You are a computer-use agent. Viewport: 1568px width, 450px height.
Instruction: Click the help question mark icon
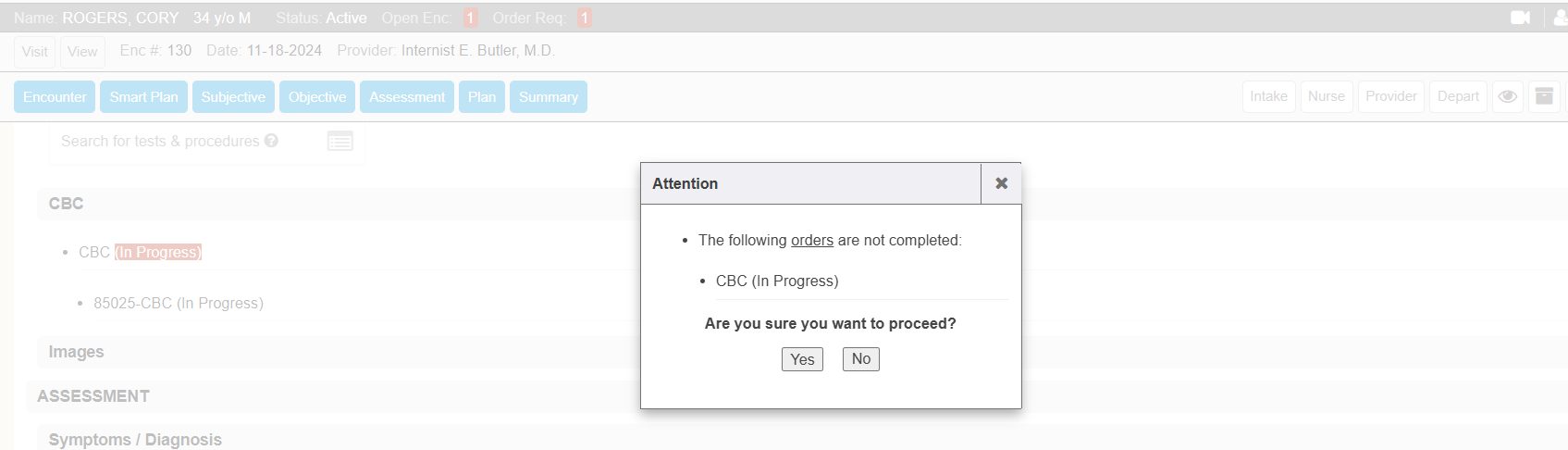tap(271, 141)
